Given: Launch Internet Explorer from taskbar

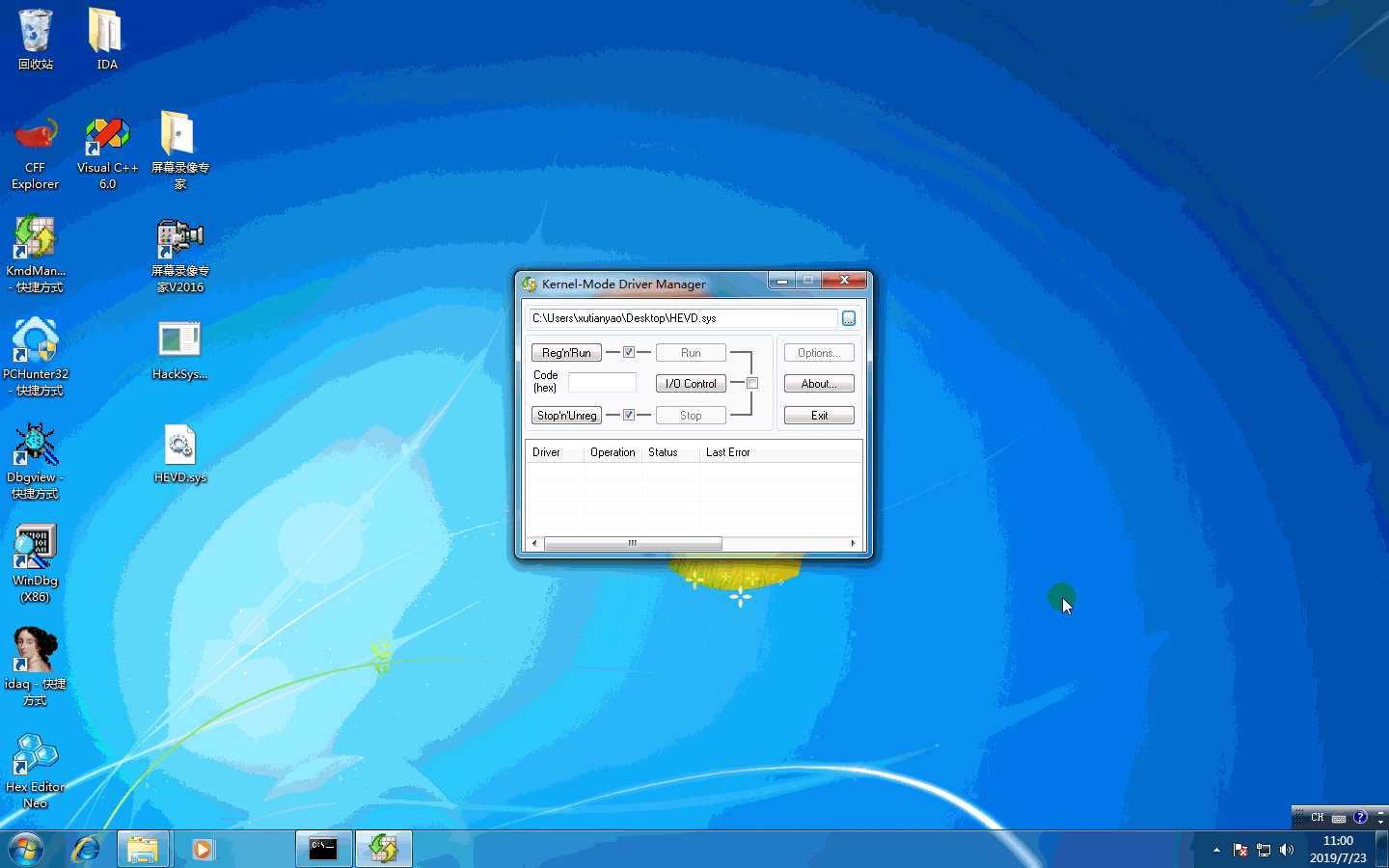Looking at the screenshot, I should pos(87,850).
